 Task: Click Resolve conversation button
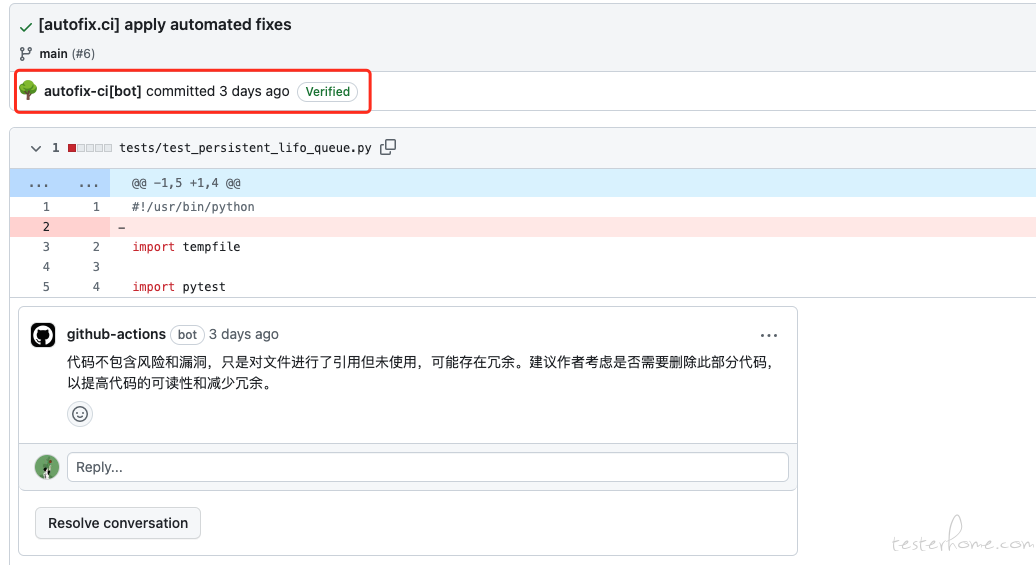coord(118,523)
